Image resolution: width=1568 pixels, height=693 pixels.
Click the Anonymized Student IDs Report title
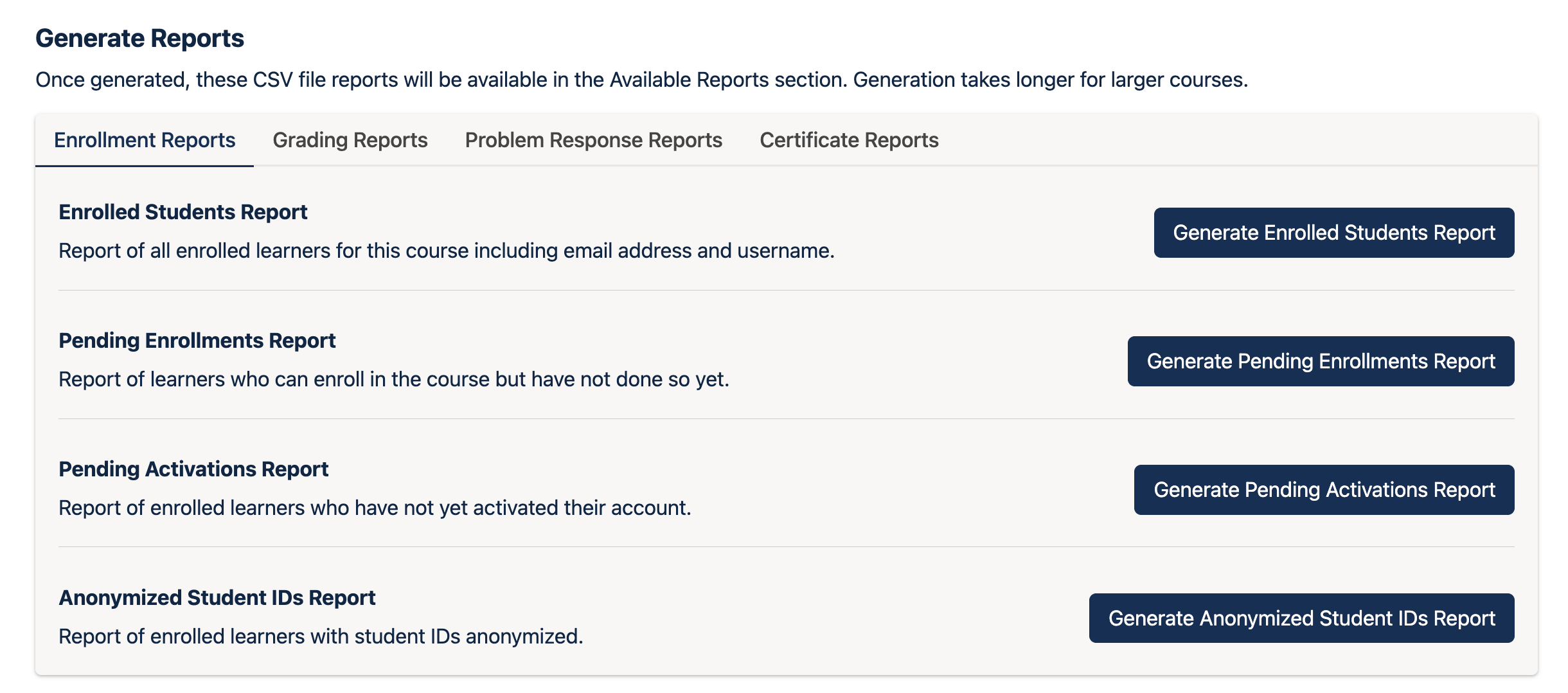217,598
